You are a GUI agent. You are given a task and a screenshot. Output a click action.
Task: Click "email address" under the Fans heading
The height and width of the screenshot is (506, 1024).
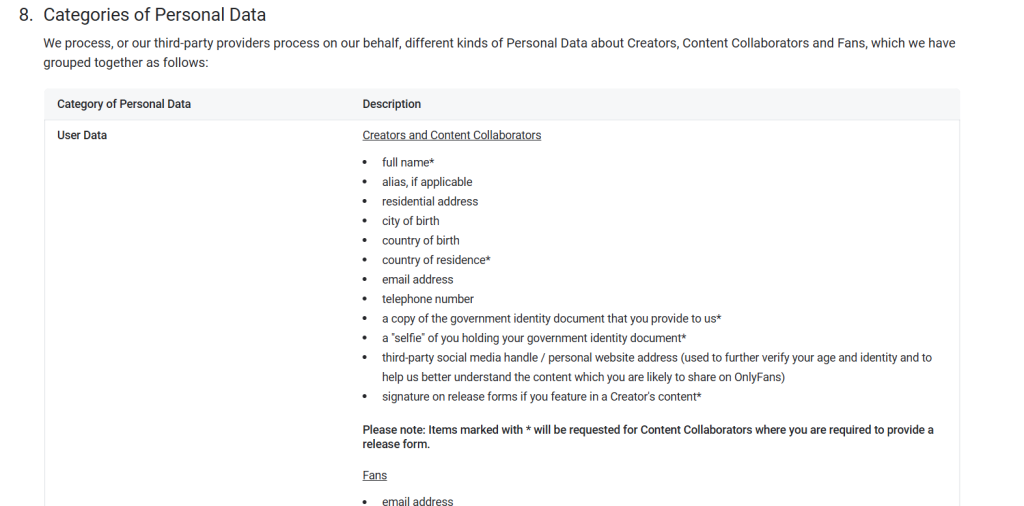[417, 500]
